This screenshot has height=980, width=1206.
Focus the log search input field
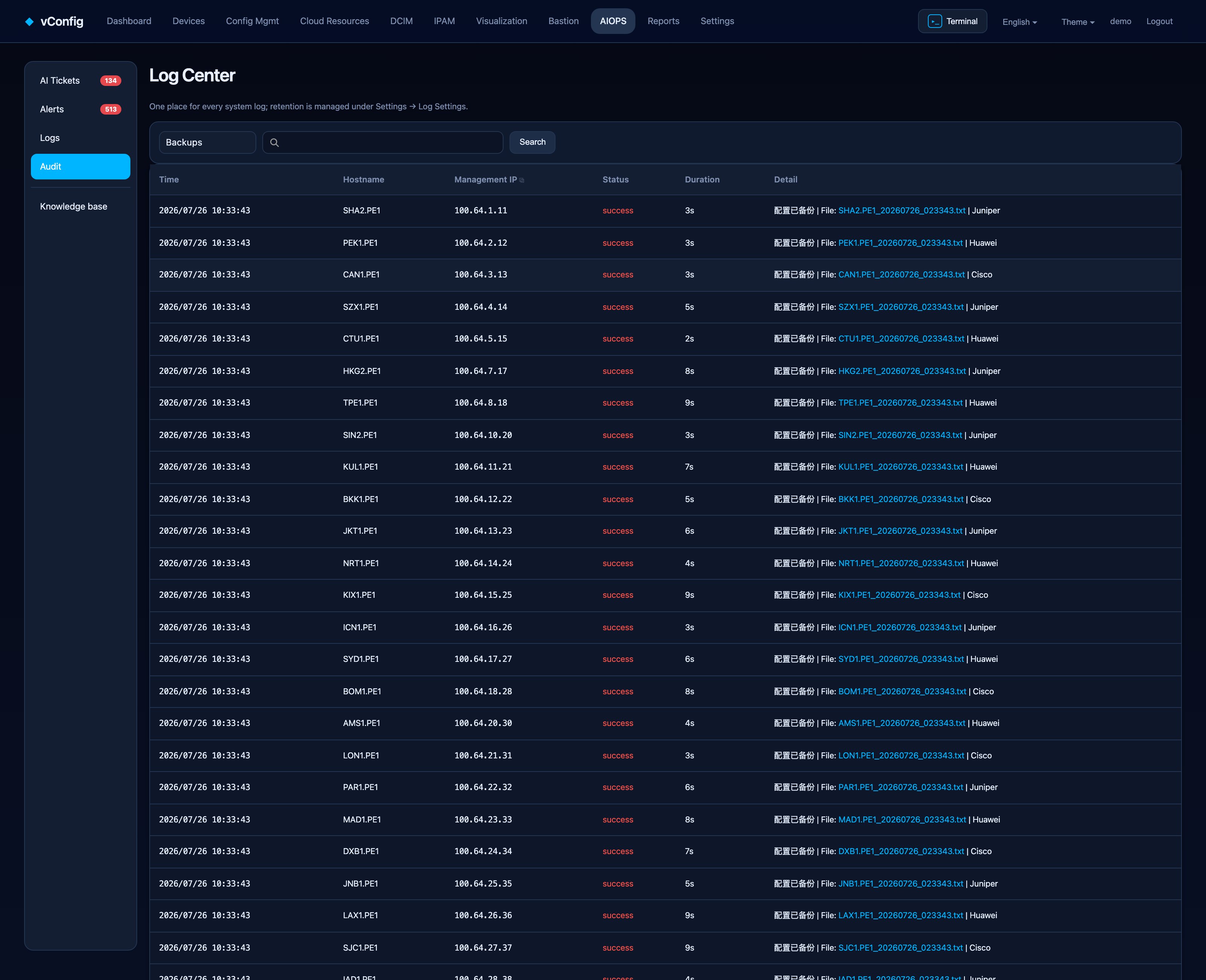pyautogui.click(x=383, y=142)
